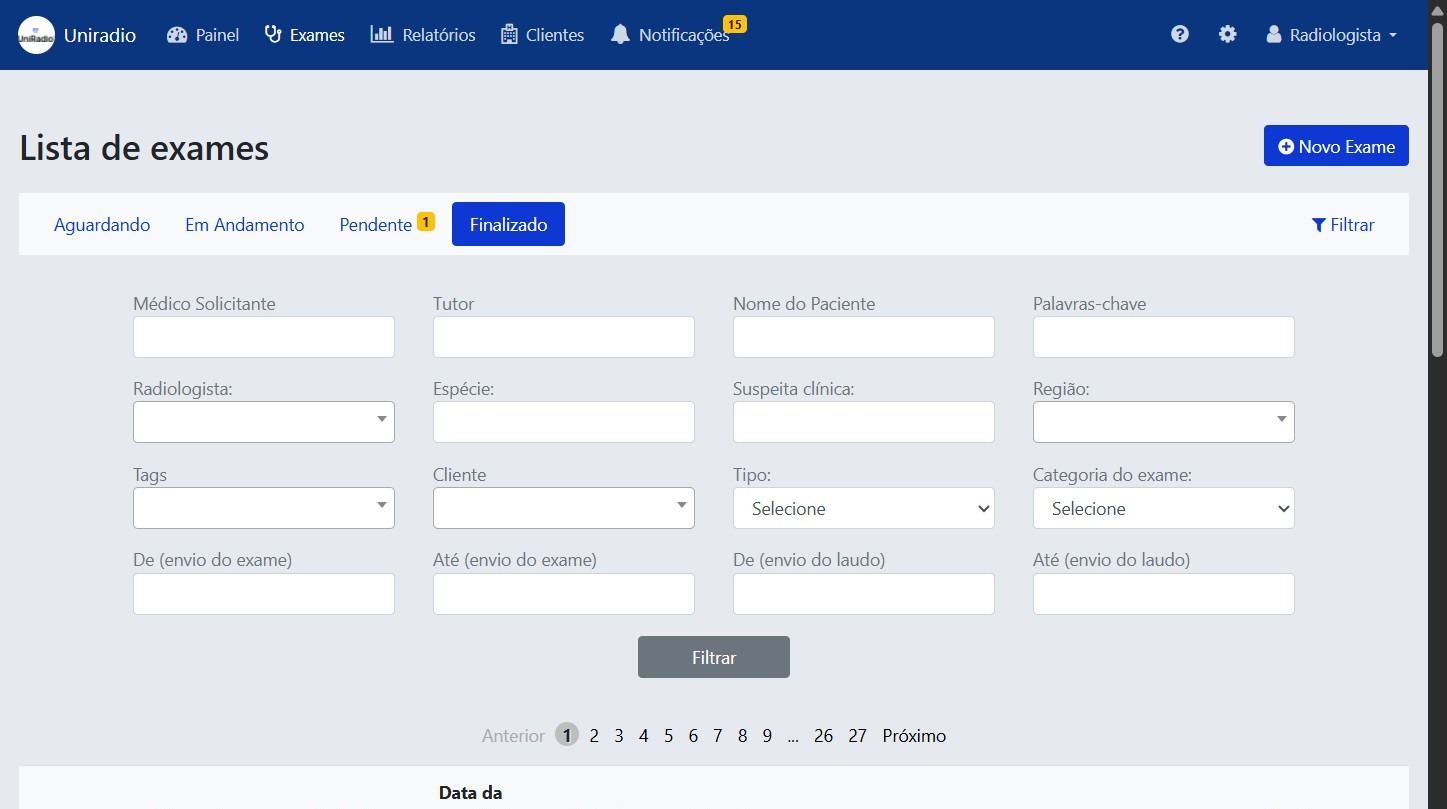Expand the Tipo Selecione dropdown
1447x809 pixels.
click(x=863, y=508)
